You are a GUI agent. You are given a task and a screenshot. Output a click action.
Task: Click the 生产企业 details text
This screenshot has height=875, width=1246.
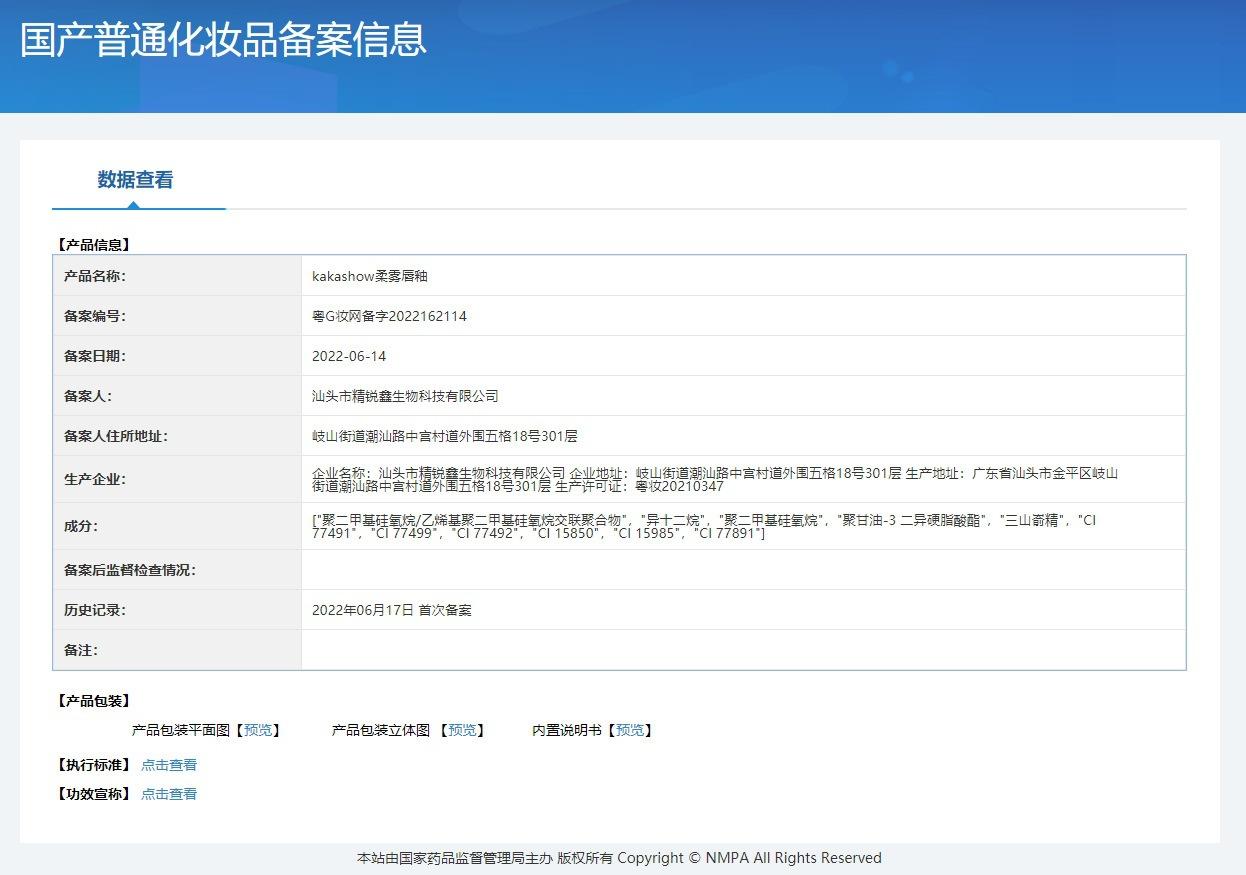(x=714, y=479)
